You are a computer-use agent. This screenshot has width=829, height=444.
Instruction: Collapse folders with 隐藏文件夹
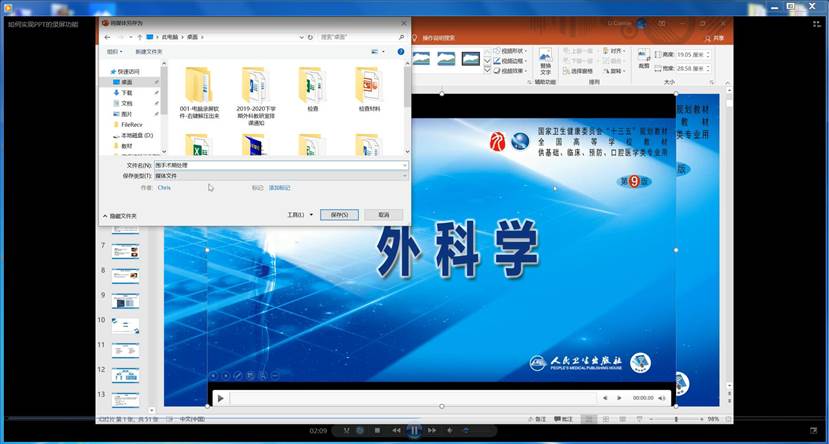[119, 216]
